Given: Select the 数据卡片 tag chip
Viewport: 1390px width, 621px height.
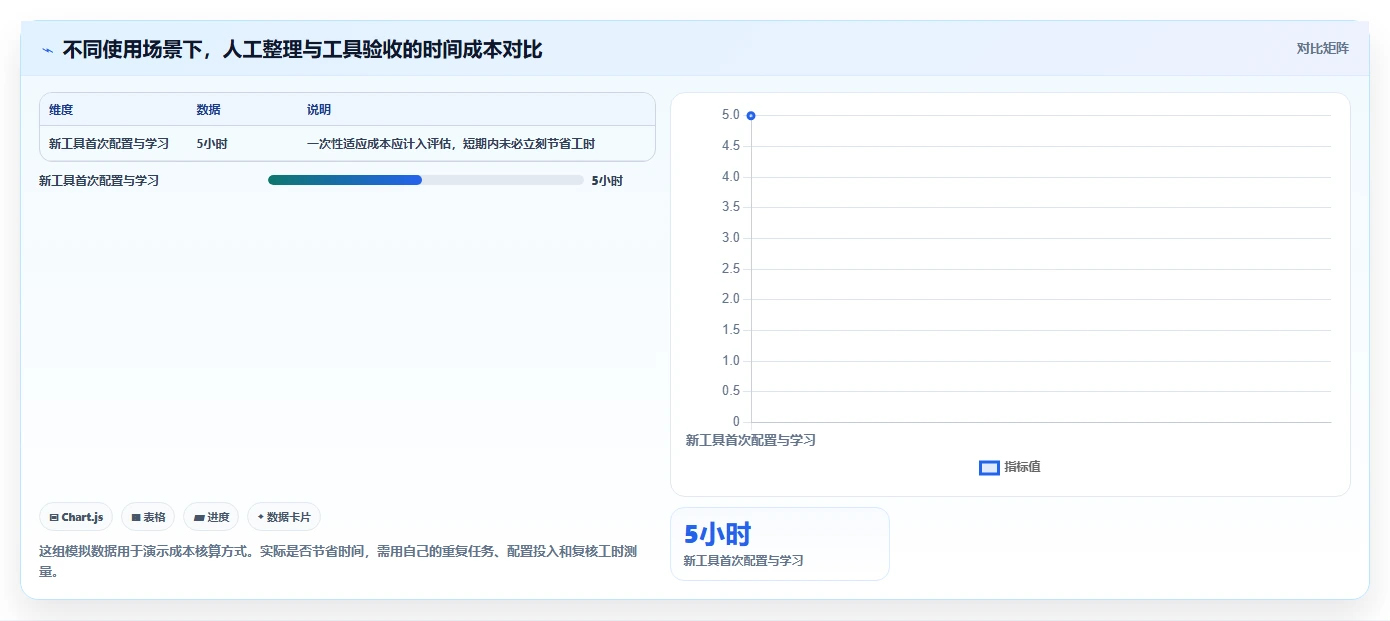Looking at the screenshot, I should coord(284,517).
